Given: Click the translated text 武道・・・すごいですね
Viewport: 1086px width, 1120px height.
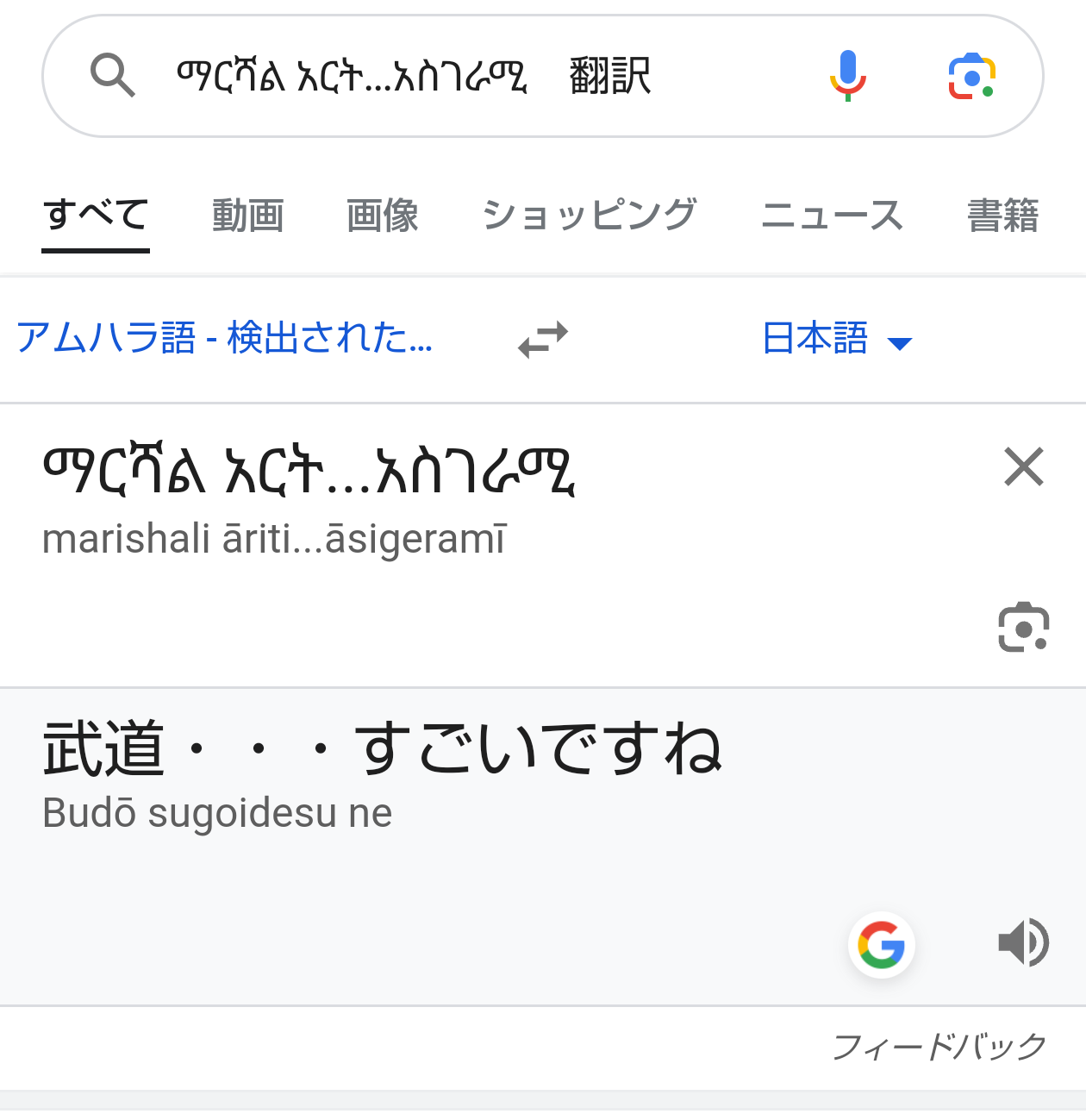Looking at the screenshot, I should [383, 748].
